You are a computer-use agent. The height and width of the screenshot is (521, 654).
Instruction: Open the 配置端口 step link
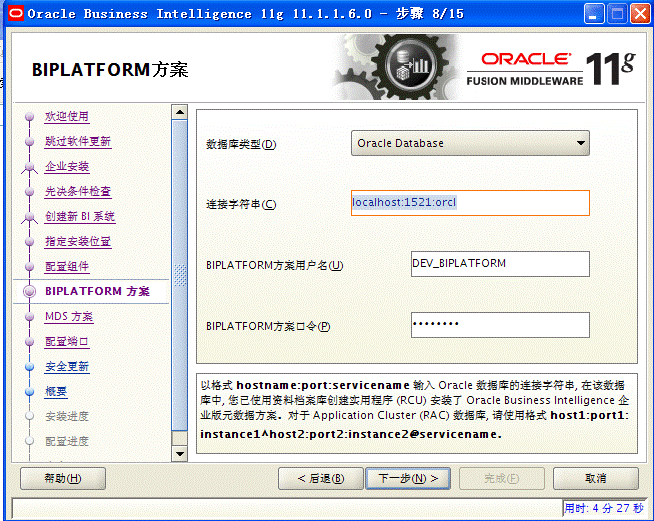click(x=67, y=342)
